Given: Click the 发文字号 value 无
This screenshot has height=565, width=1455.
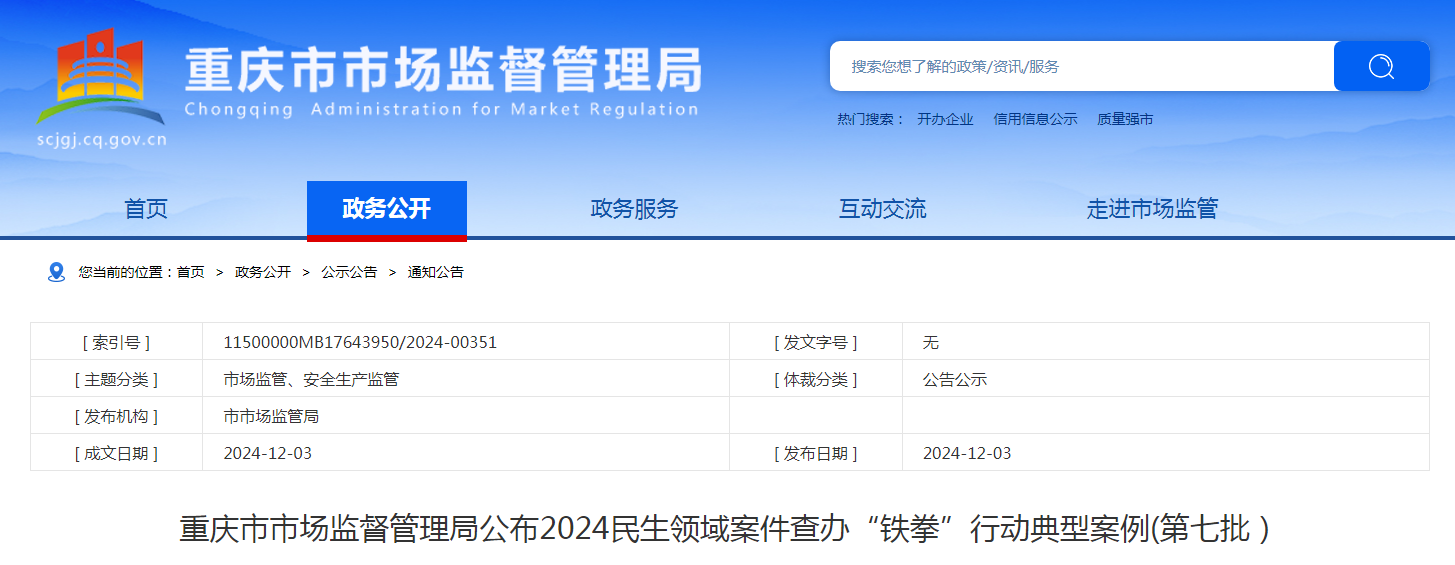Looking at the screenshot, I should [x=931, y=342].
